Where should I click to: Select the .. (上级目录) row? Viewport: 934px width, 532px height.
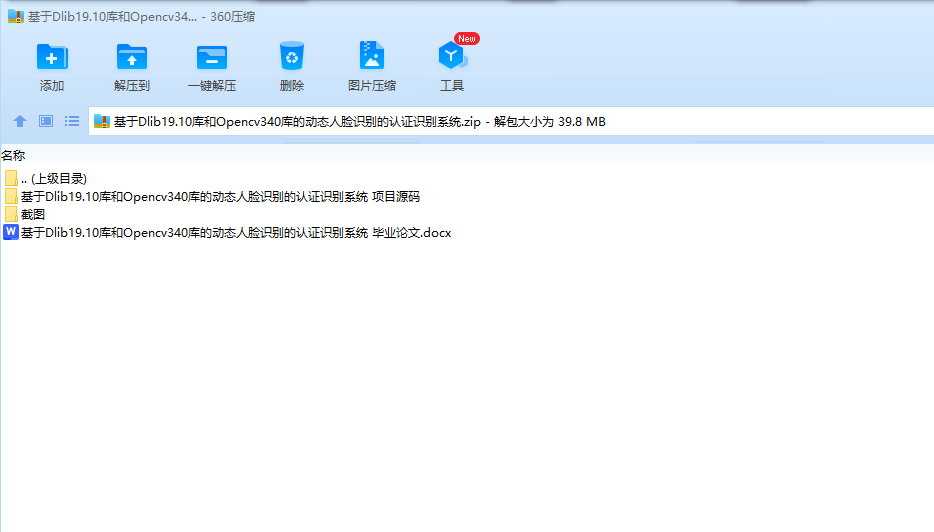coord(46,178)
